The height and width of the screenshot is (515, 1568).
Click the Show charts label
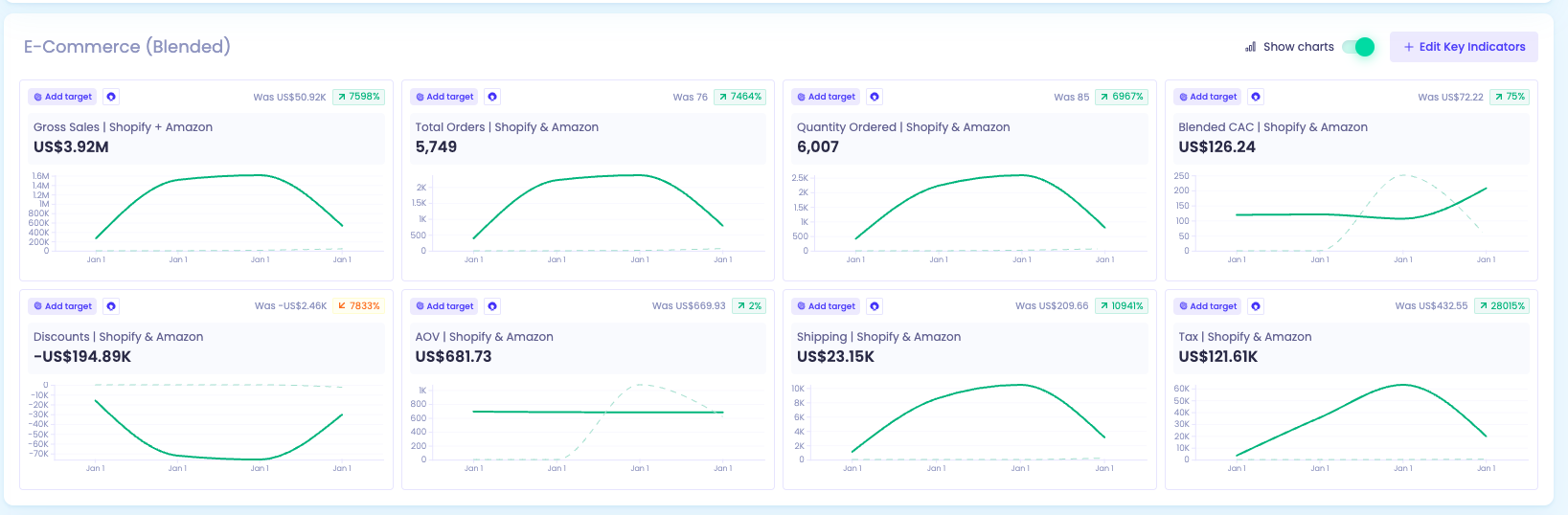[x=1299, y=47]
